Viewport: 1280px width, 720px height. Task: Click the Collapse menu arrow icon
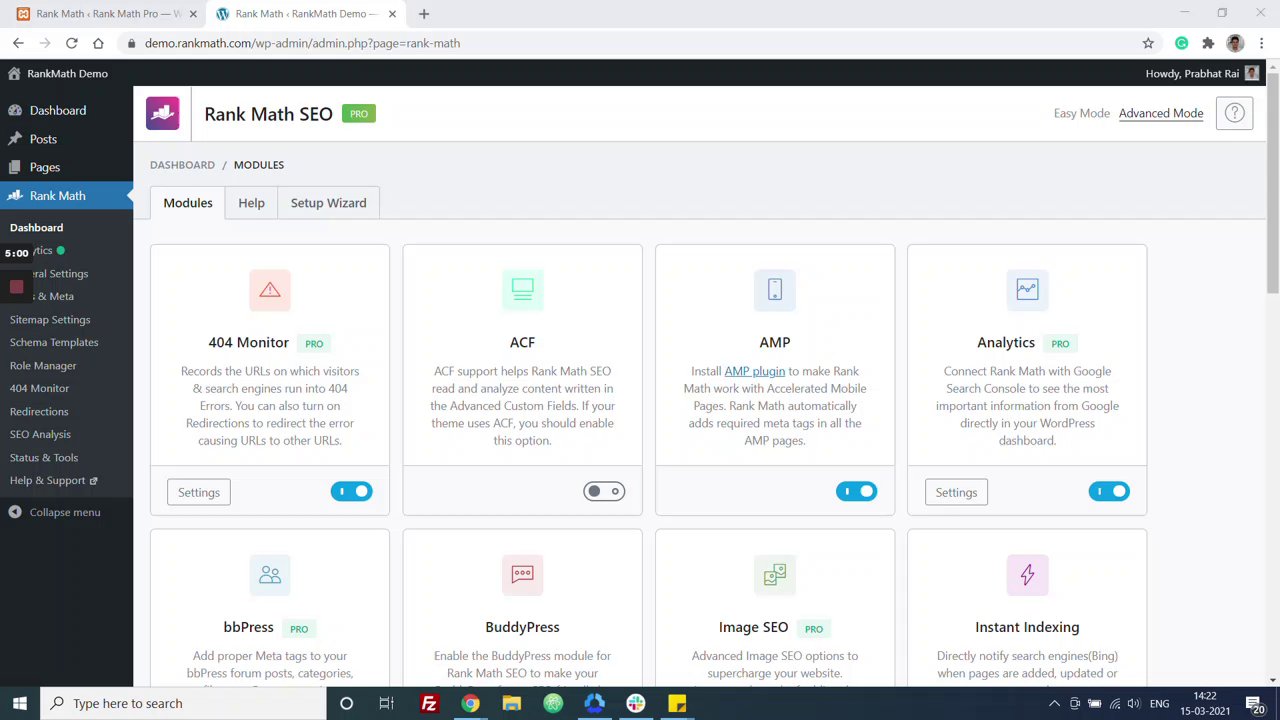[15, 512]
